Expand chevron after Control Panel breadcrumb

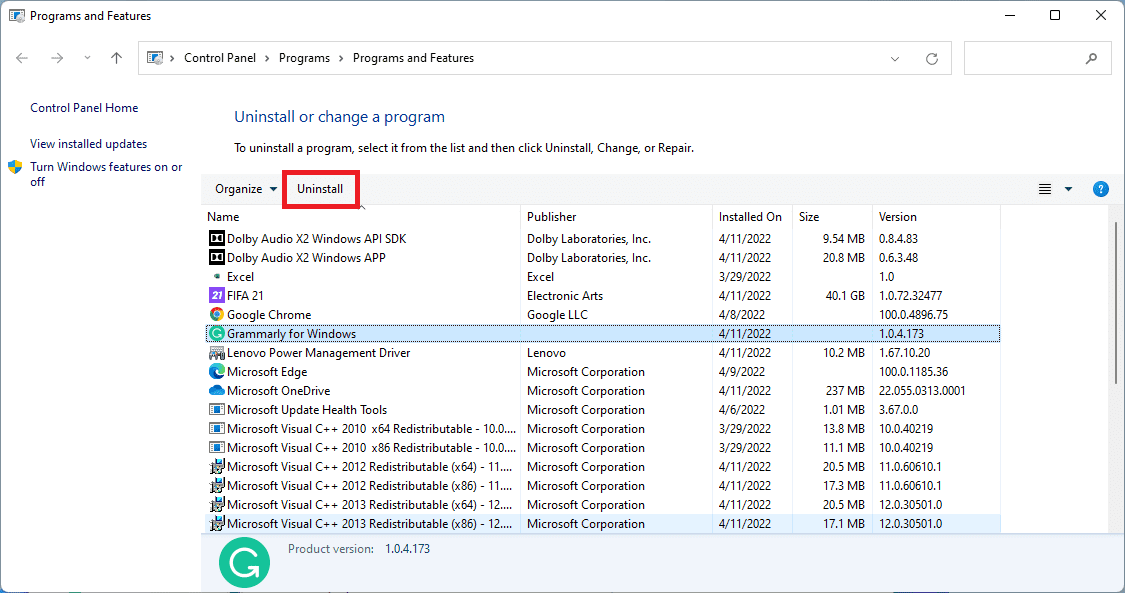[268, 58]
